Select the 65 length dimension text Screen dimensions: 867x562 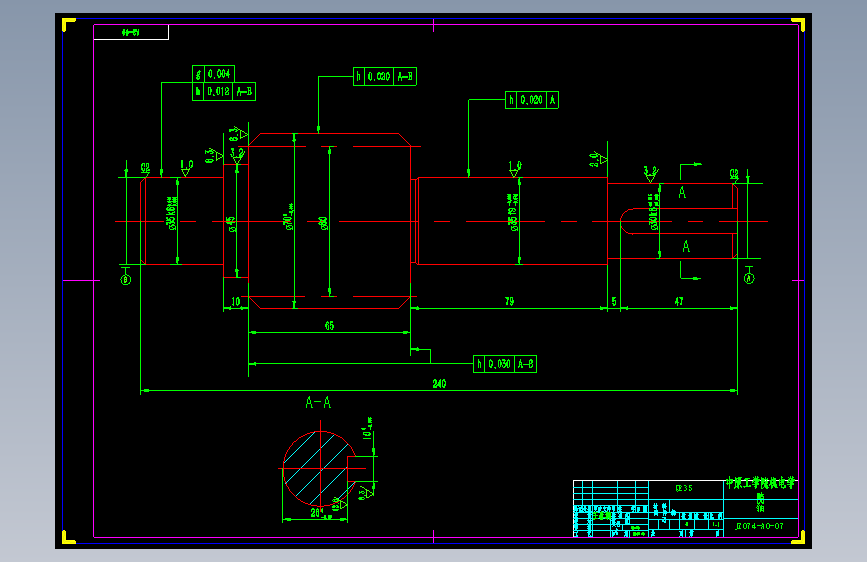point(330,325)
